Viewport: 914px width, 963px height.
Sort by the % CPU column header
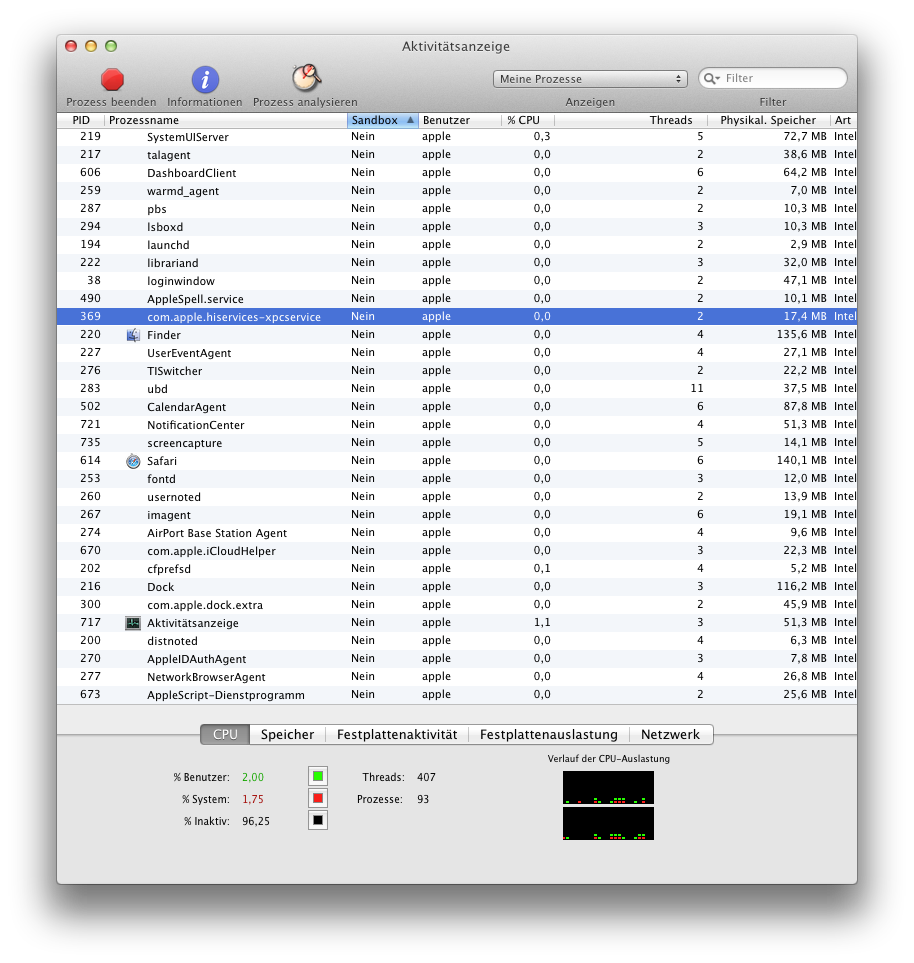tap(528, 120)
